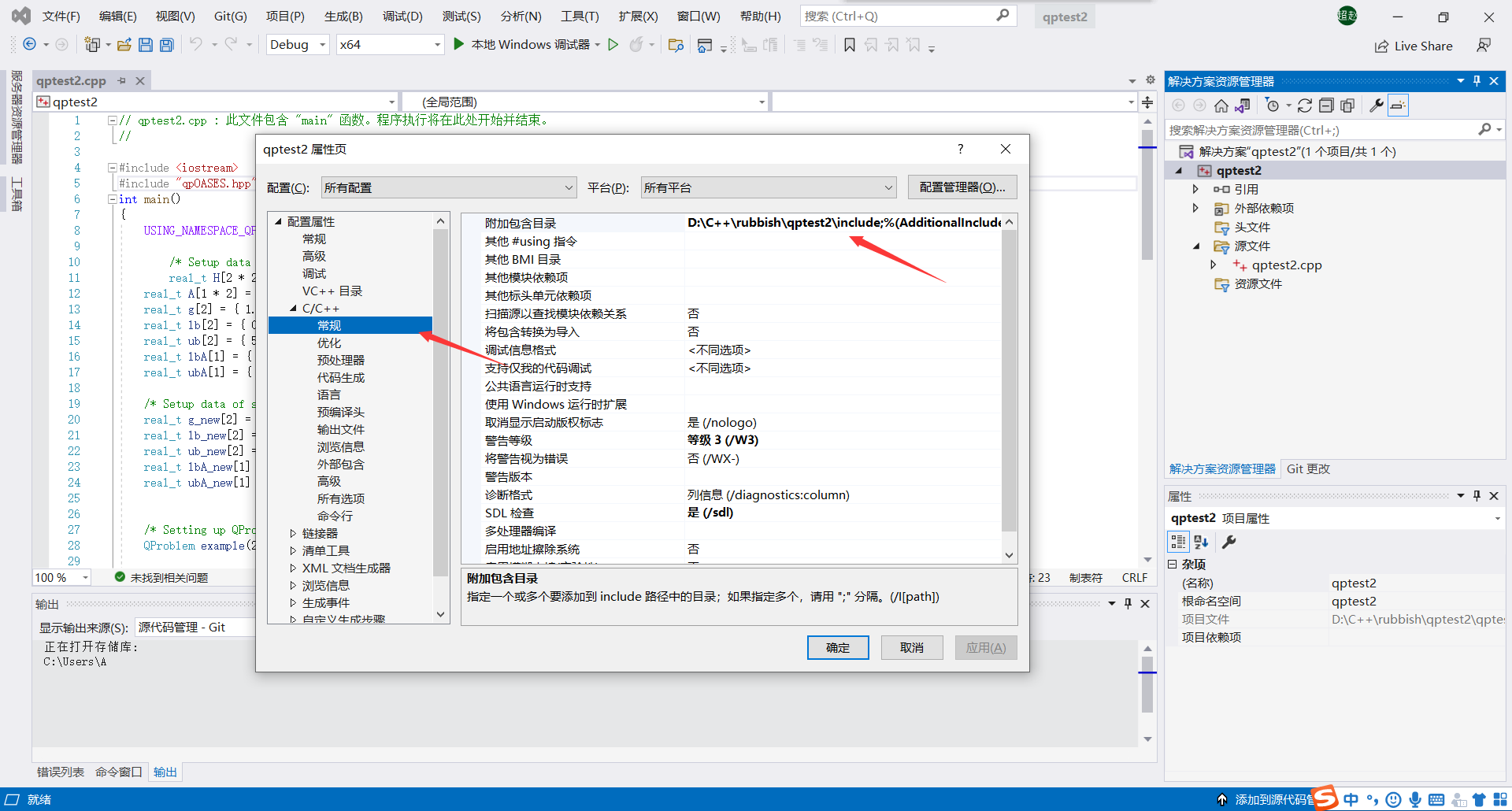The image size is (1512, 811).
Task: Switch to the 错误列表 tab
Action: (61, 772)
